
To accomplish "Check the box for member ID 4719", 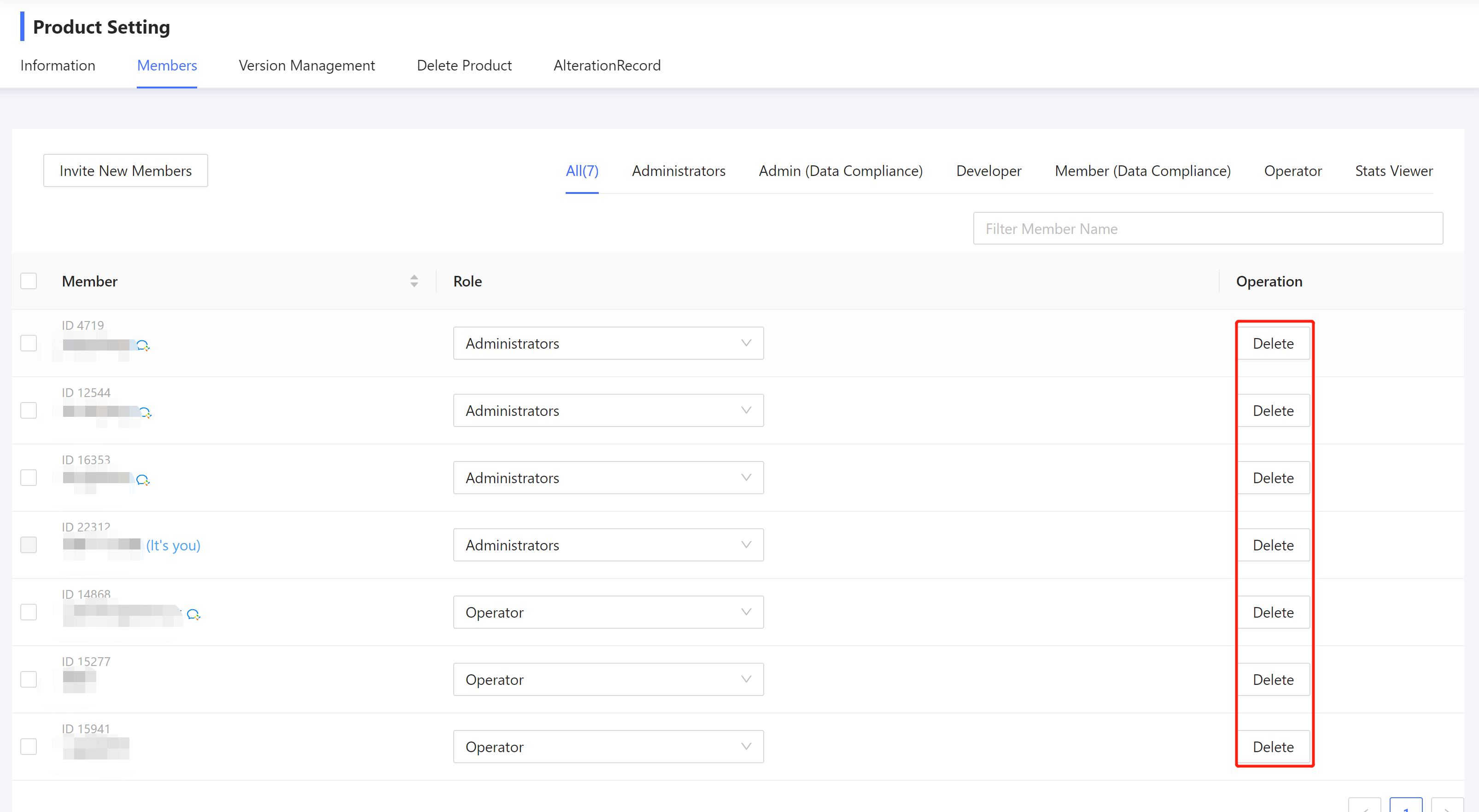I will click(29, 344).
